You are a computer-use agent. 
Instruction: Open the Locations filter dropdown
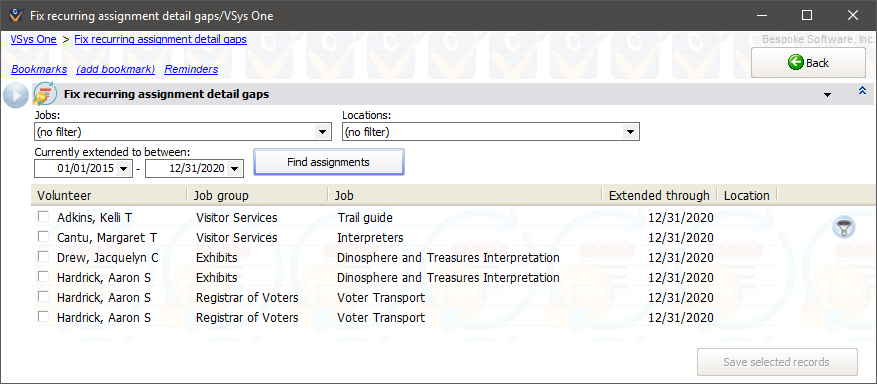(x=630, y=132)
